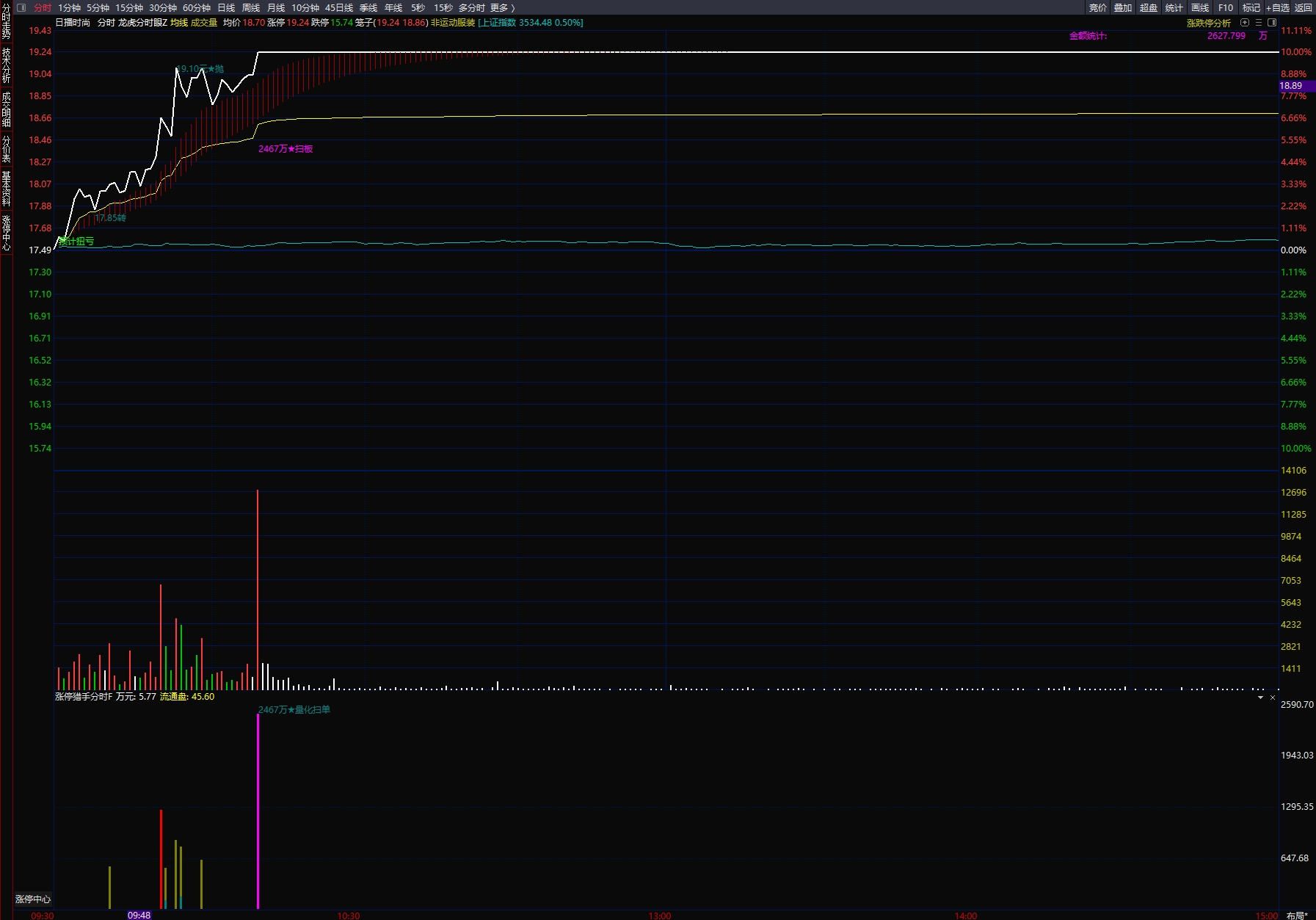Close the 涨停猎手 indicator sub-panel
Image resolution: width=1316 pixels, height=920 pixels.
click(1273, 698)
